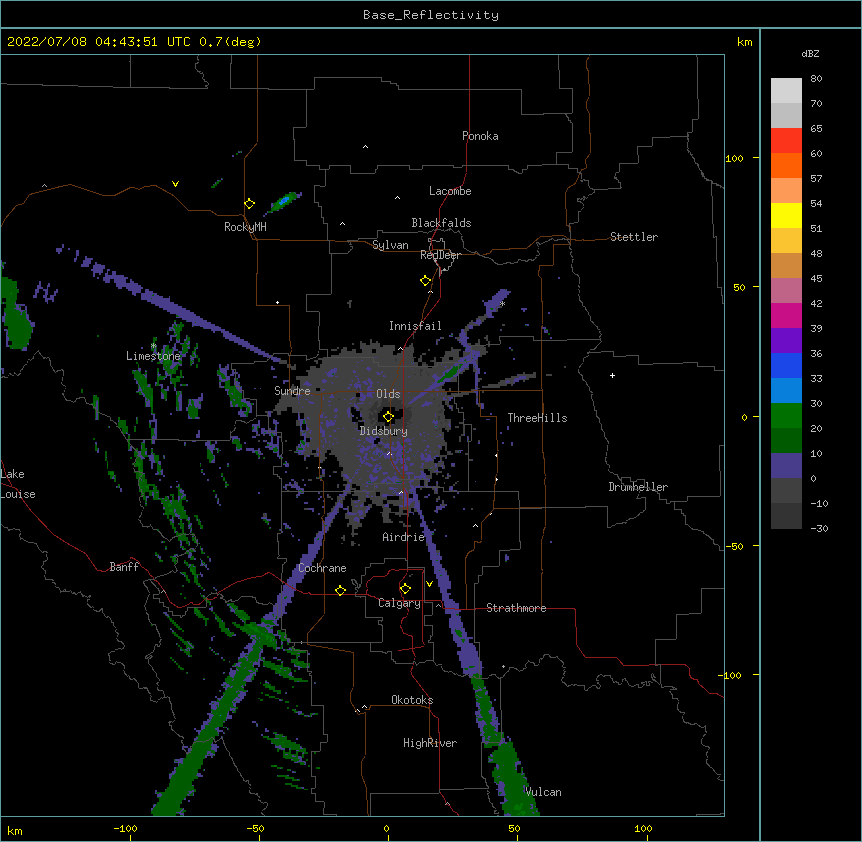Select the 30 dBZ green legend swatch
Screen dimensions: 862x842
point(786,416)
